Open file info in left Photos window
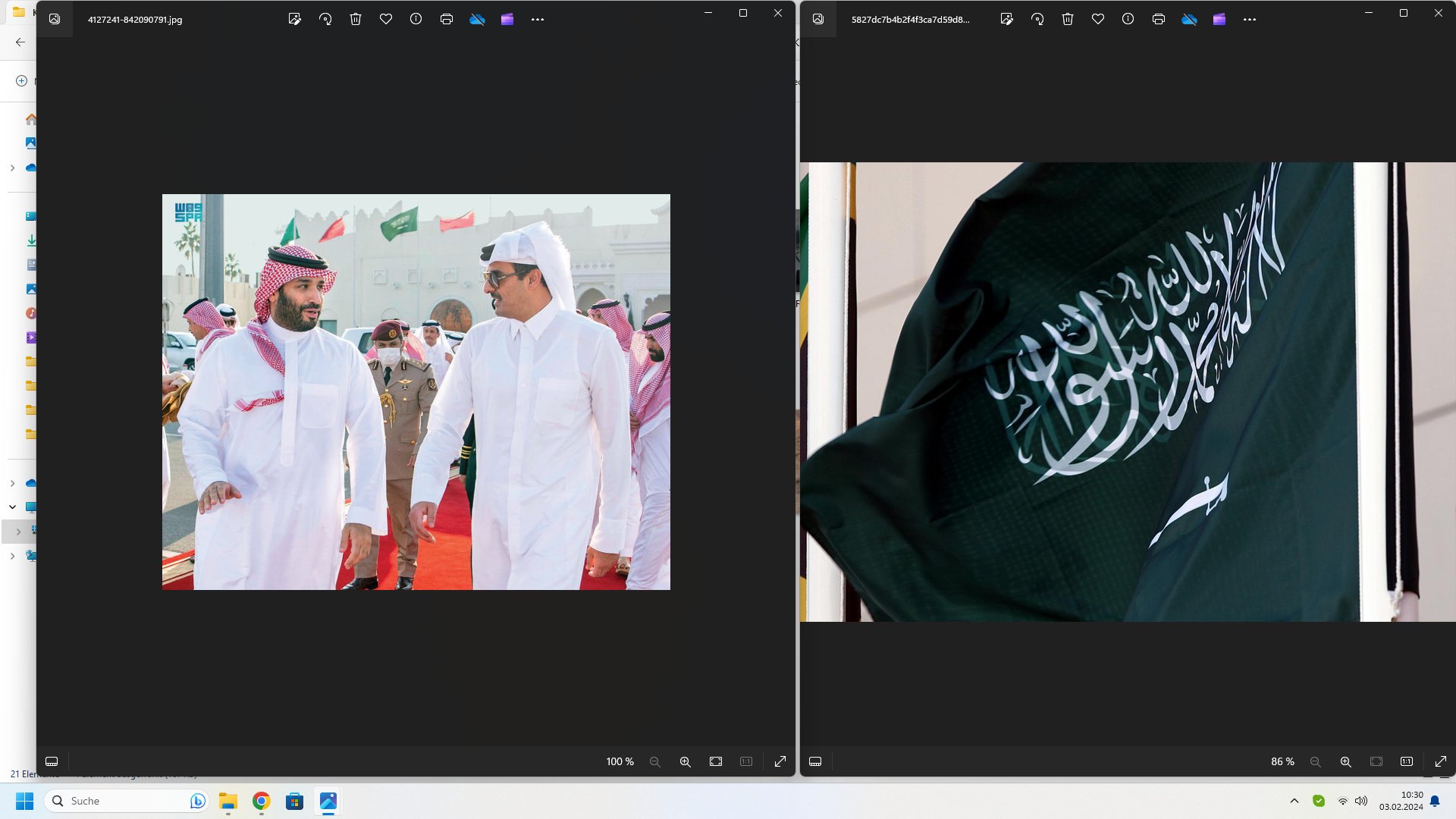Screen dimensions: 1456x819 coord(416,19)
